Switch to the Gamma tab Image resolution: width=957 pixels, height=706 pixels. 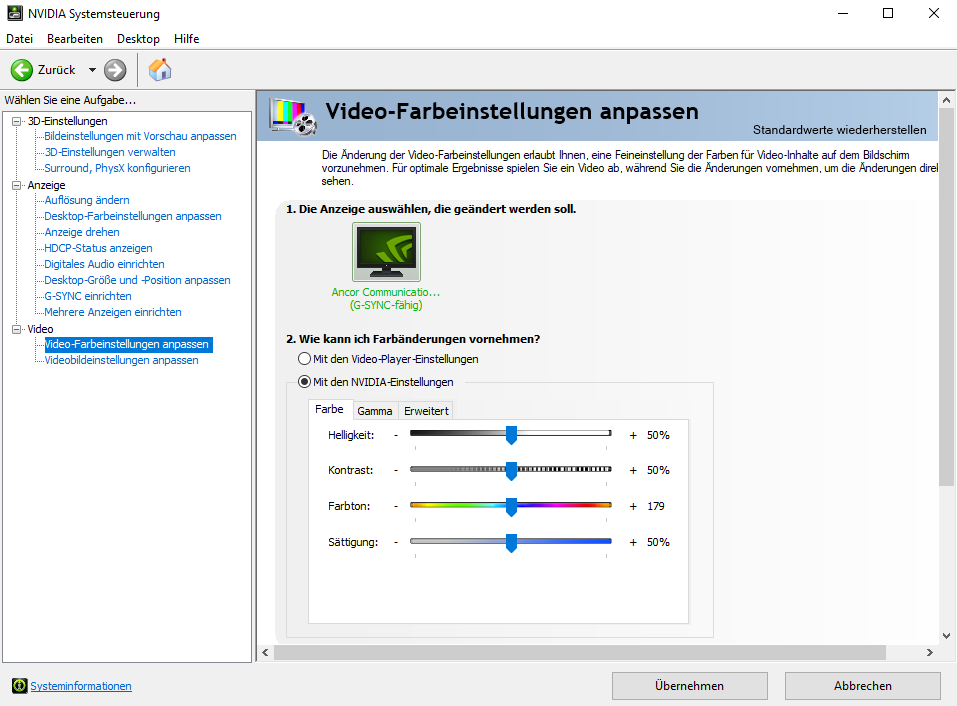click(x=375, y=411)
